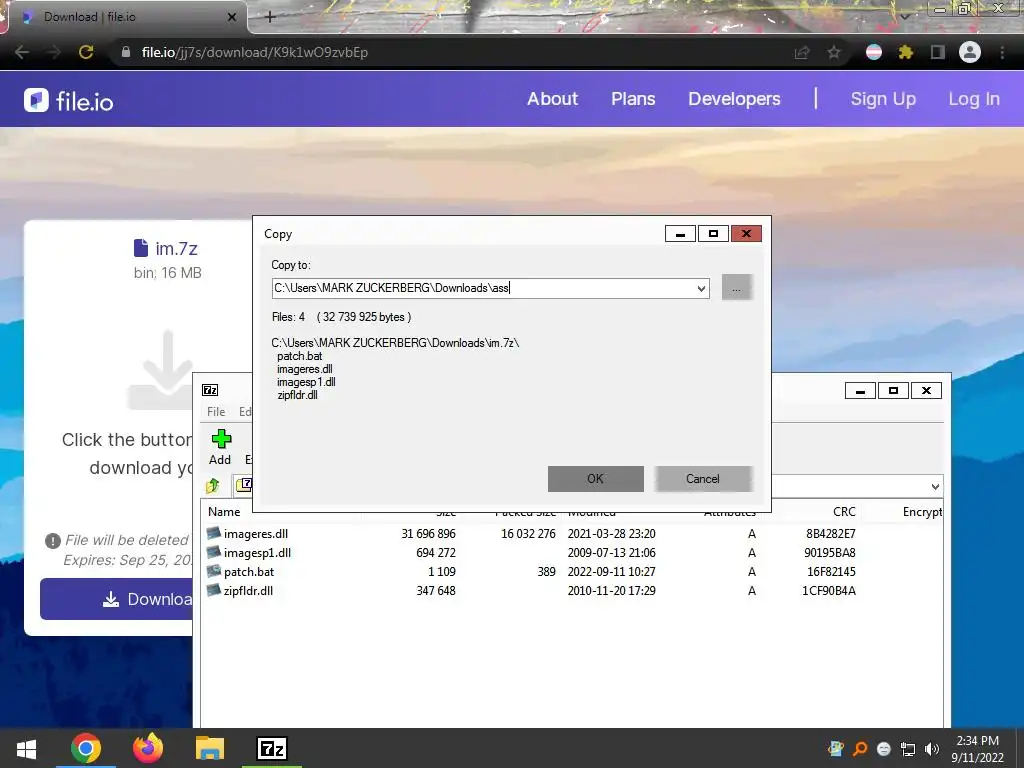Viewport: 1024px width, 768px height.
Task: Click the volume speaker tray icon
Action: [x=932, y=749]
